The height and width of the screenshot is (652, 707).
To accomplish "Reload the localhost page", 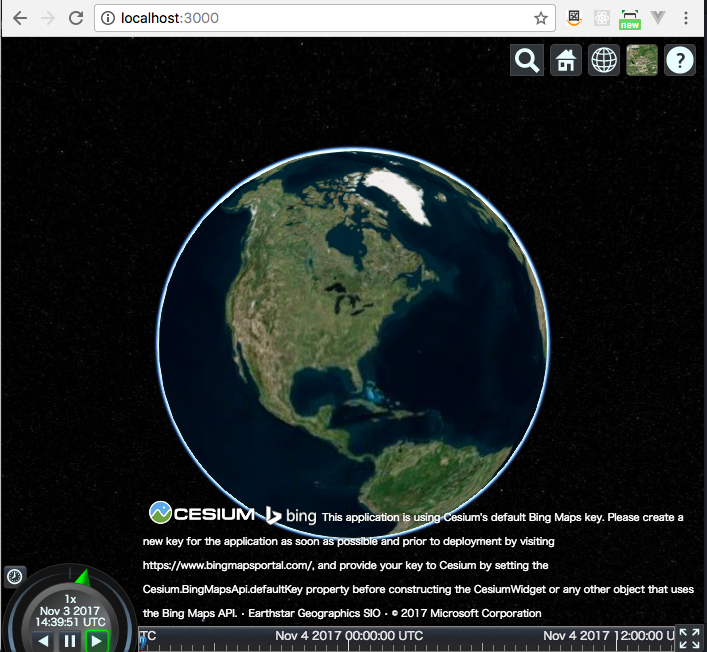I will 76,18.
